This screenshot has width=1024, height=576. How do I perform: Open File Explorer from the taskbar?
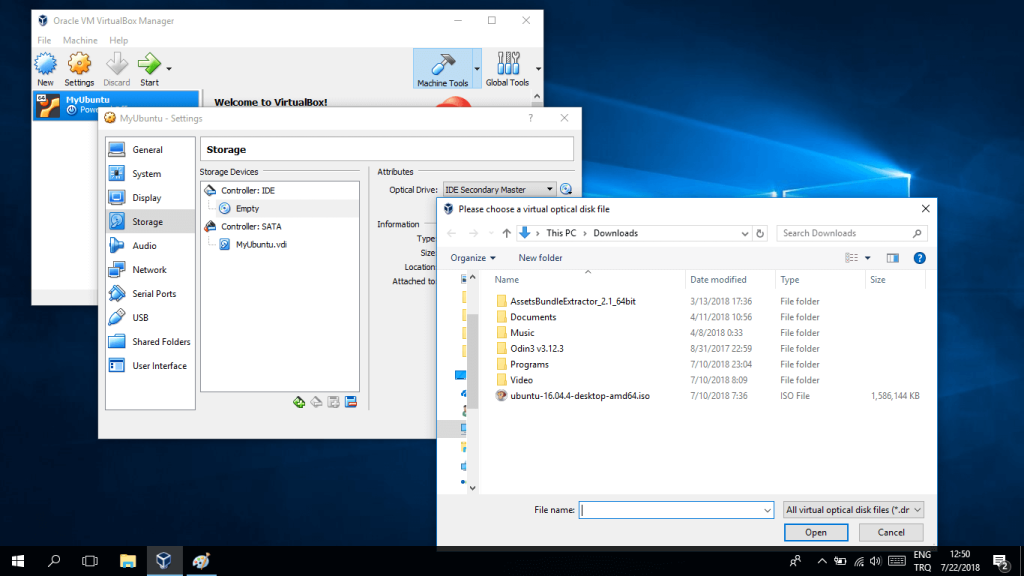(127, 561)
